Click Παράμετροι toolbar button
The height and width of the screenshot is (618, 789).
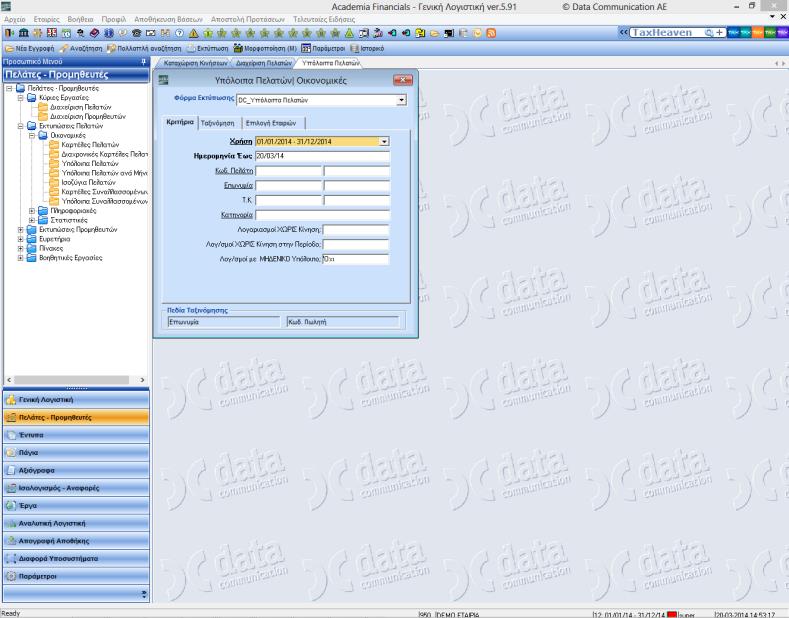[x=324, y=48]
